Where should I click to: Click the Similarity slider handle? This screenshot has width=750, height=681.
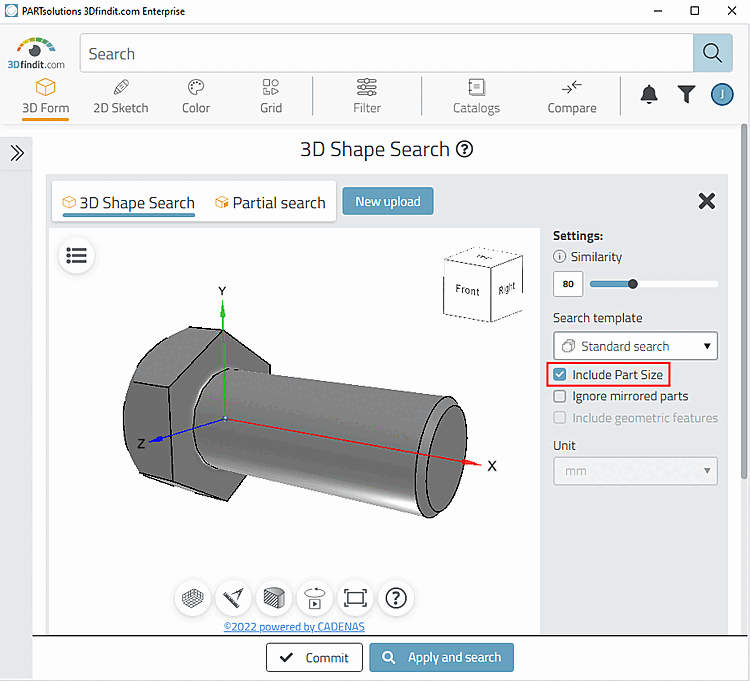pyautogui.click(x=632, y=284)
